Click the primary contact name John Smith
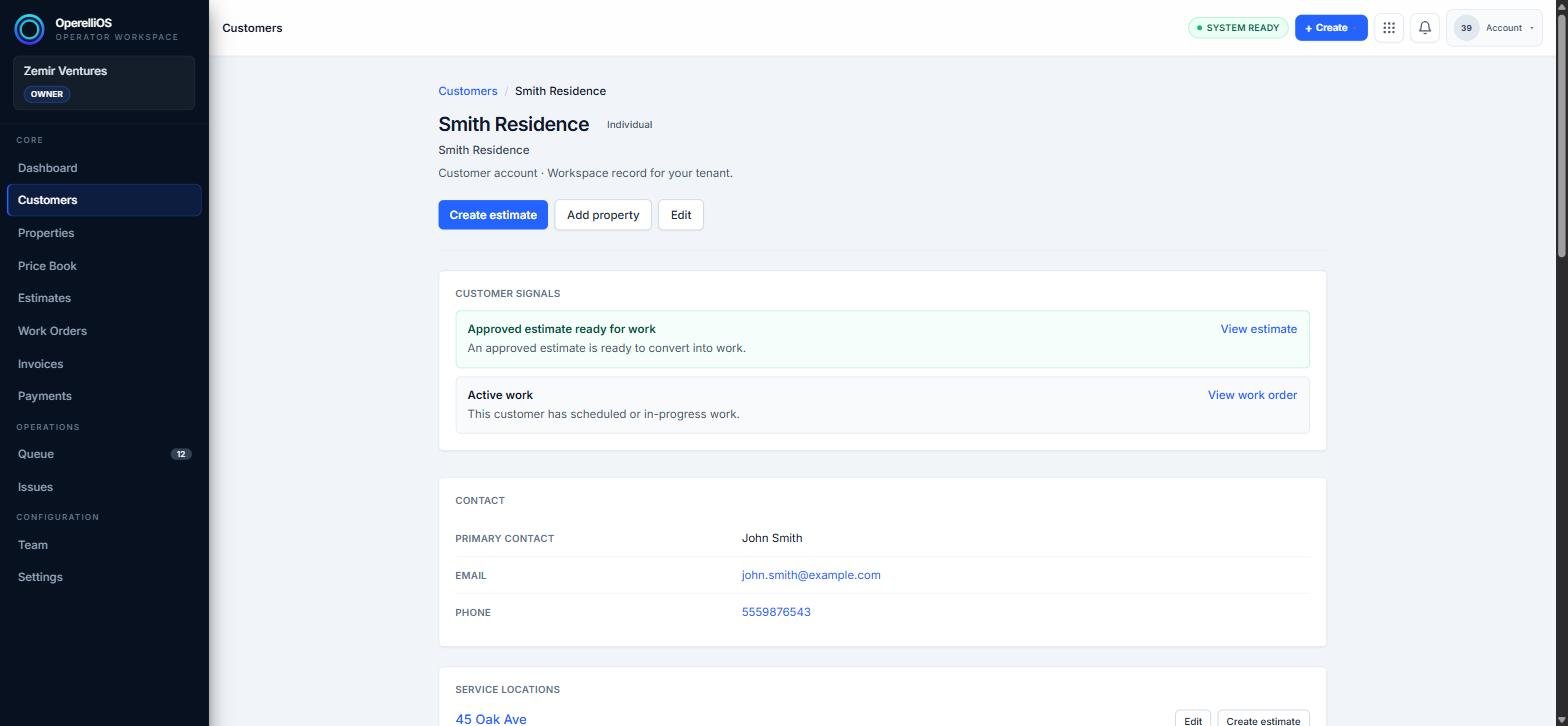This screenshot has height=726, width=1568. pyautogui.click(x=772, y=538)
